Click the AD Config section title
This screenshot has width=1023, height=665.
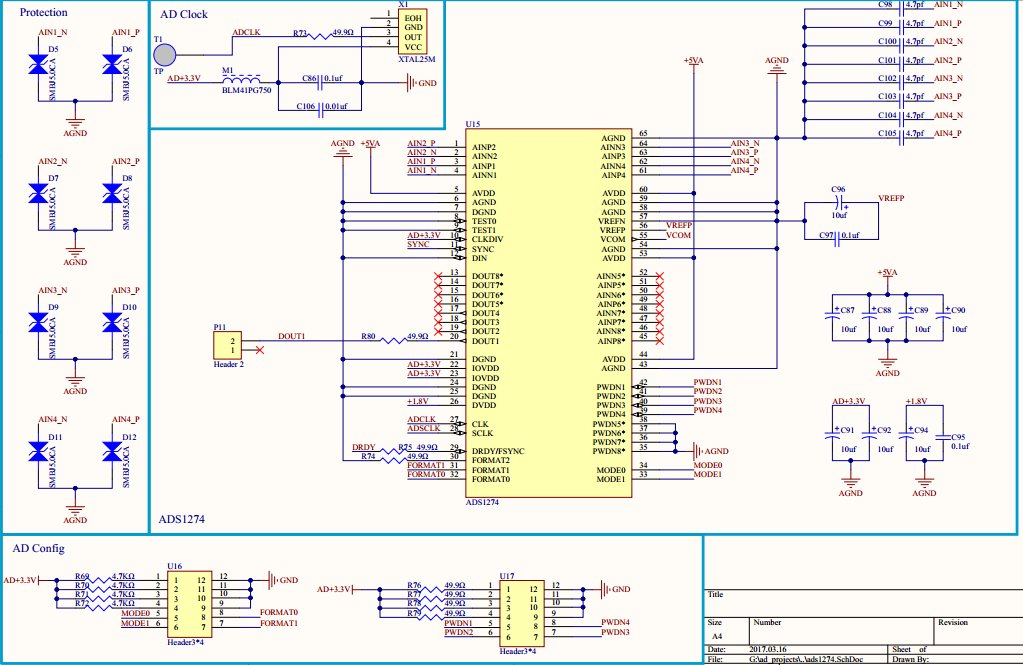(x=38, y=548)
